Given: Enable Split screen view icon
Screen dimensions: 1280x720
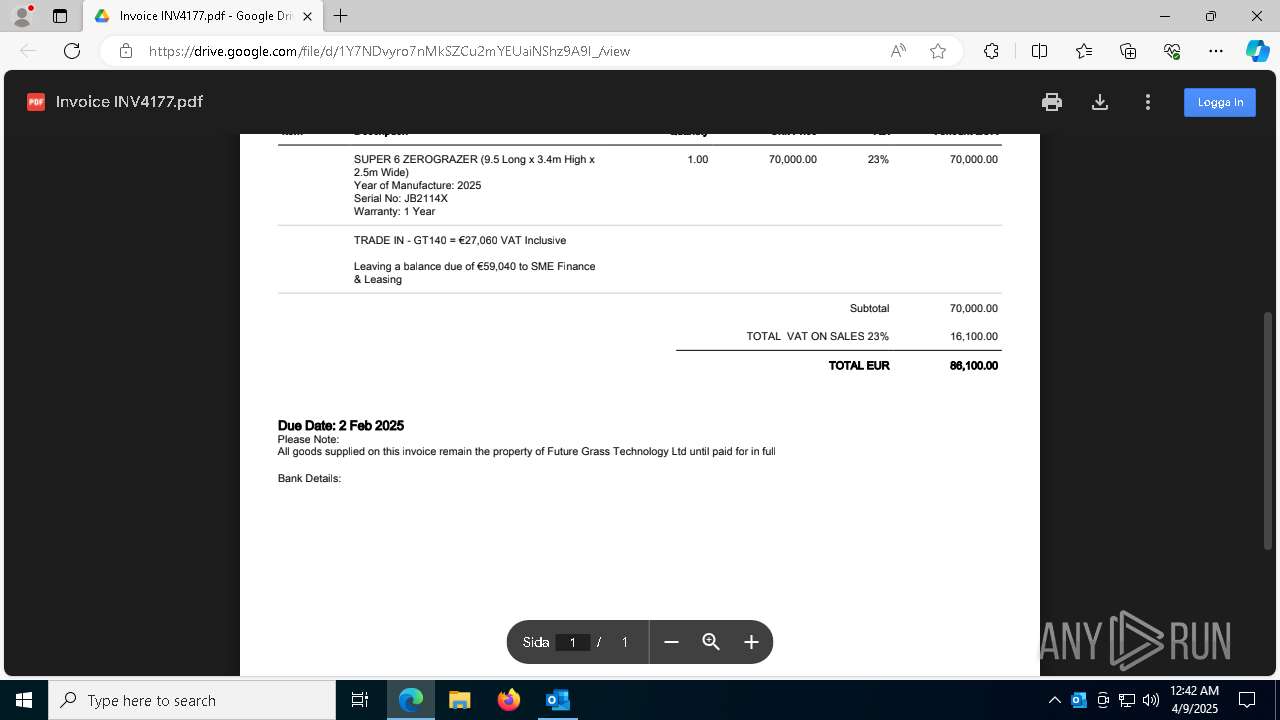Looking at the screenshot, I should tap(1039, 51).
